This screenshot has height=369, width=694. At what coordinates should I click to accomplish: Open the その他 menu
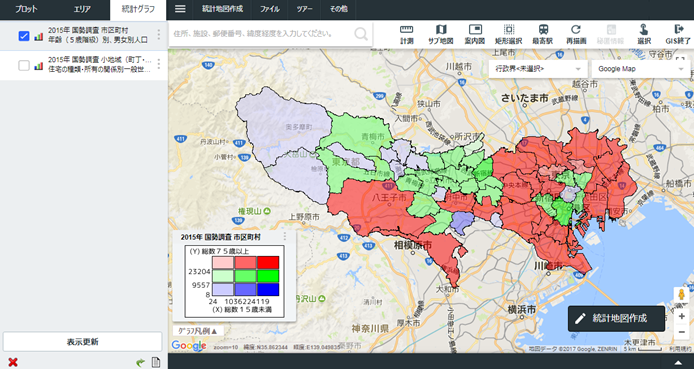click(339, 9)
